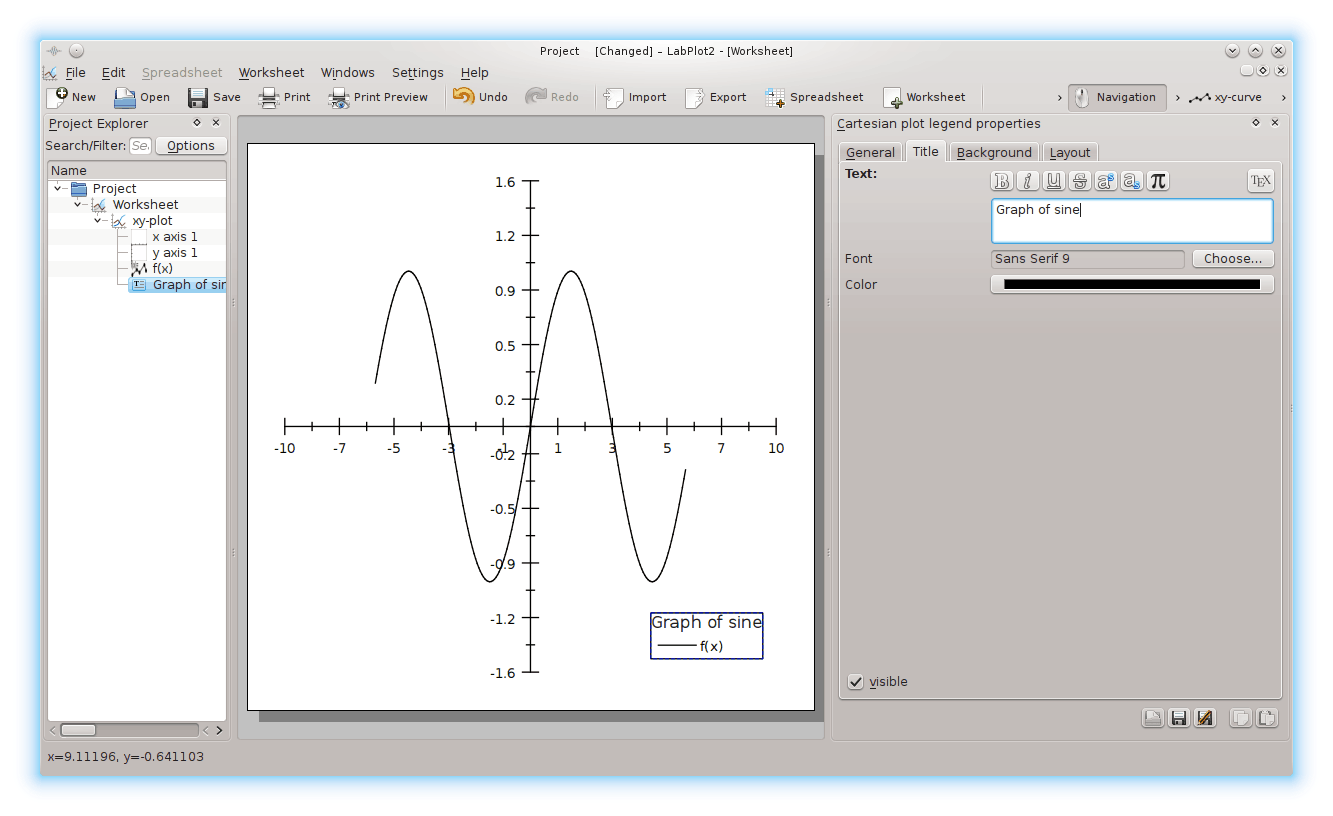Uncheck the visible checkbox
The width and height of the screenshot is (1333, 816).
855,682
